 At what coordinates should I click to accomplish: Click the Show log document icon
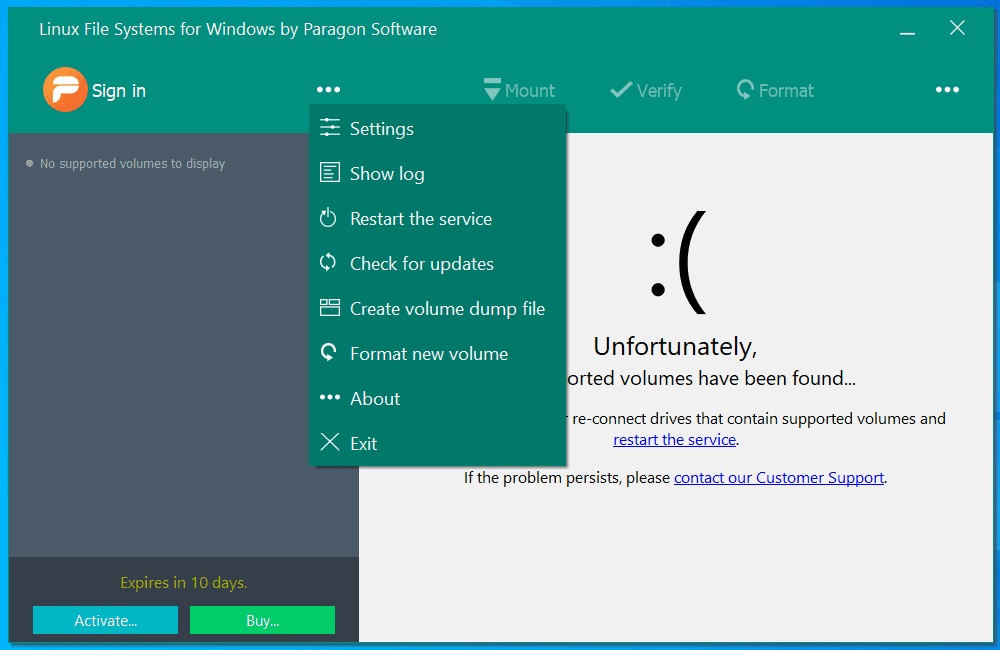[x=330, y=172]
